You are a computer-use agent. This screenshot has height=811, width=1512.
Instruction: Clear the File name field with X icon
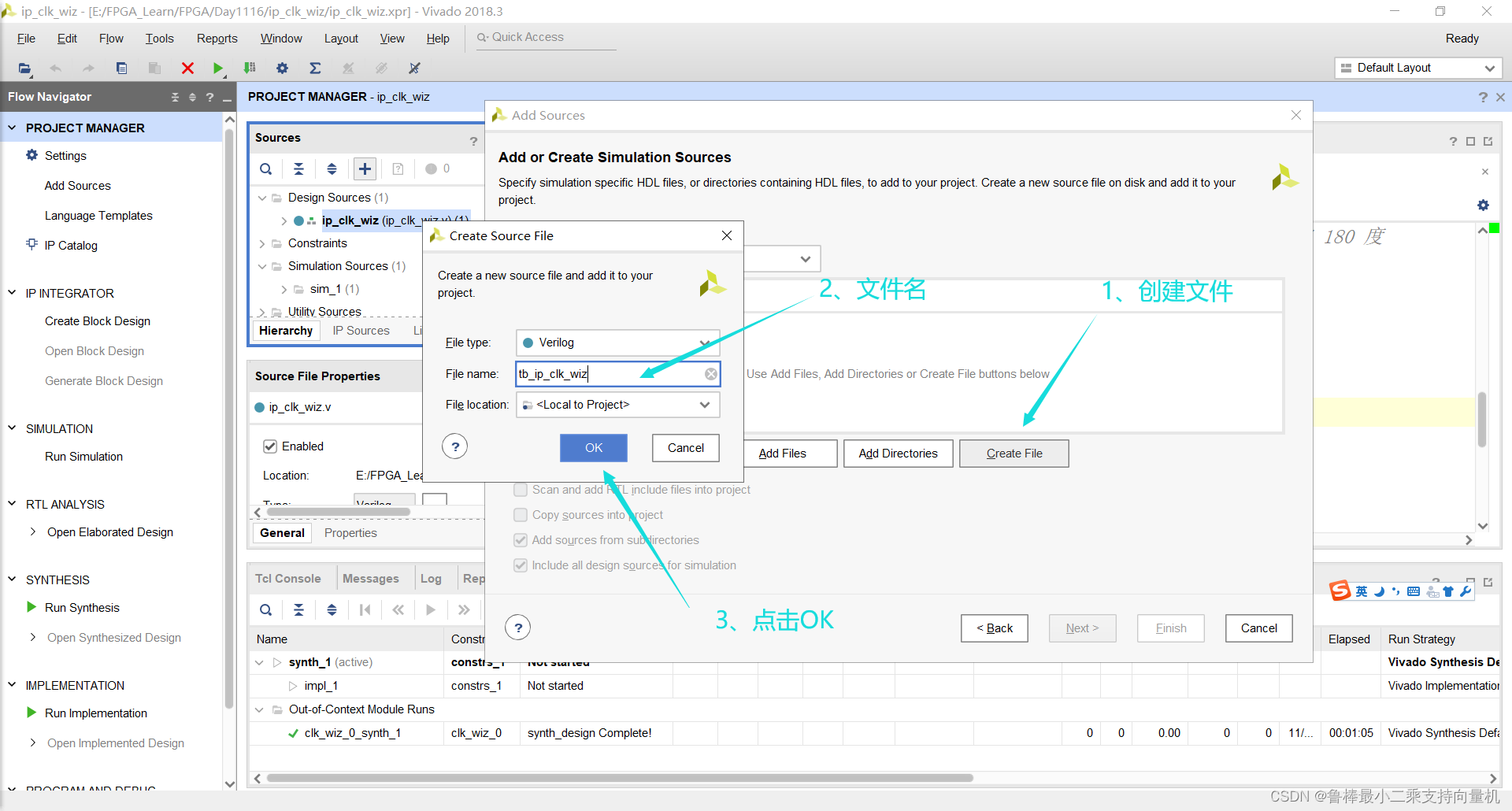coord(711,374)
